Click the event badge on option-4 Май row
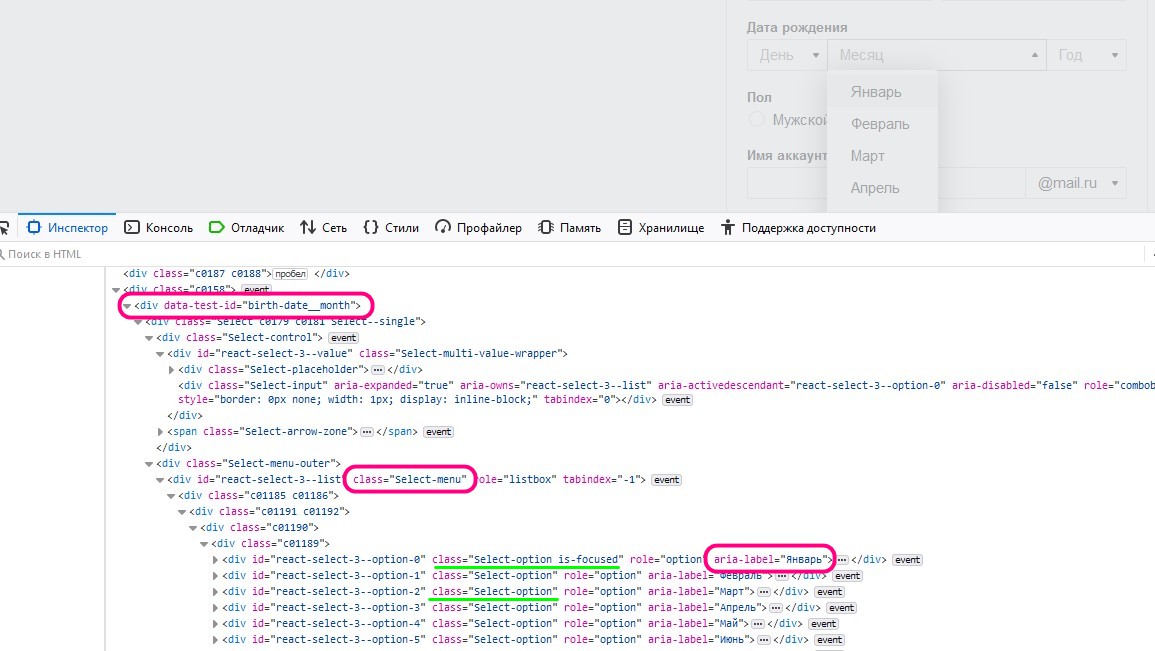 tap(824, 624)
